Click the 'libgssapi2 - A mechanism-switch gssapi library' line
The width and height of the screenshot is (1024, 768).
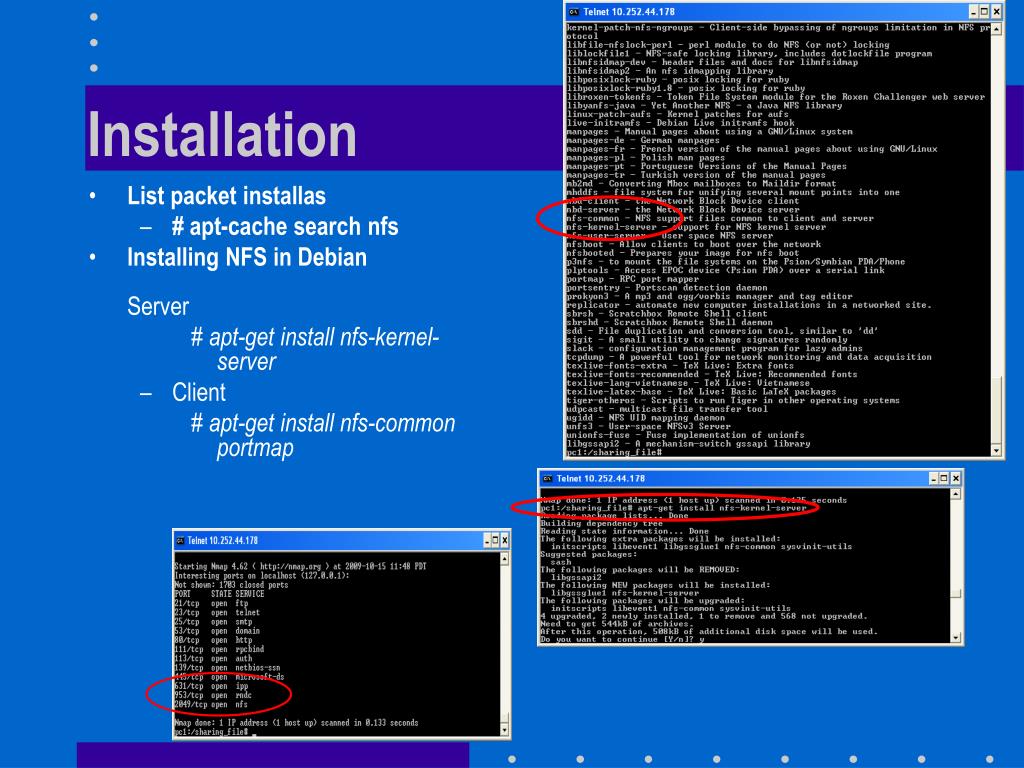[x=688, y=443]
